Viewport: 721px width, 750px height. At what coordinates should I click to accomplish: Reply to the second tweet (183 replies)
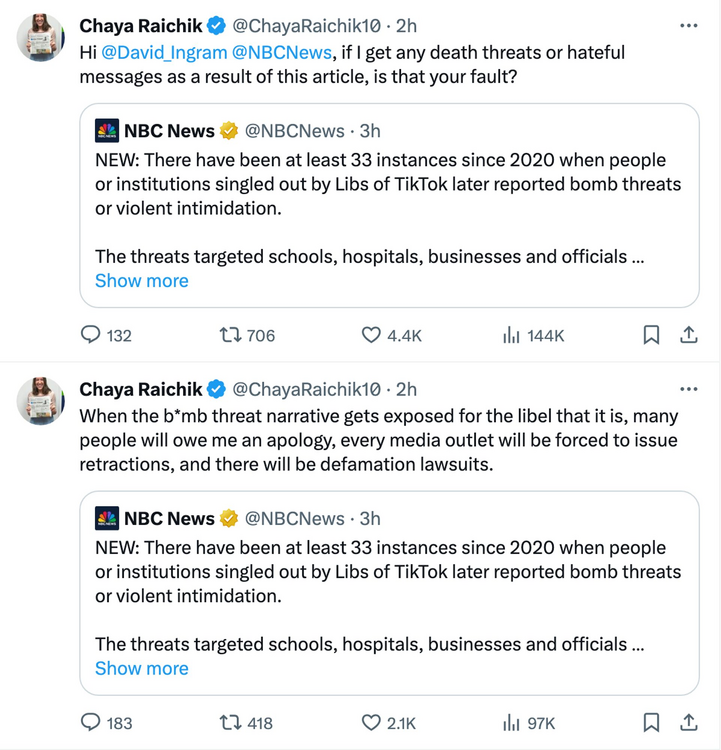pos(91,722)
